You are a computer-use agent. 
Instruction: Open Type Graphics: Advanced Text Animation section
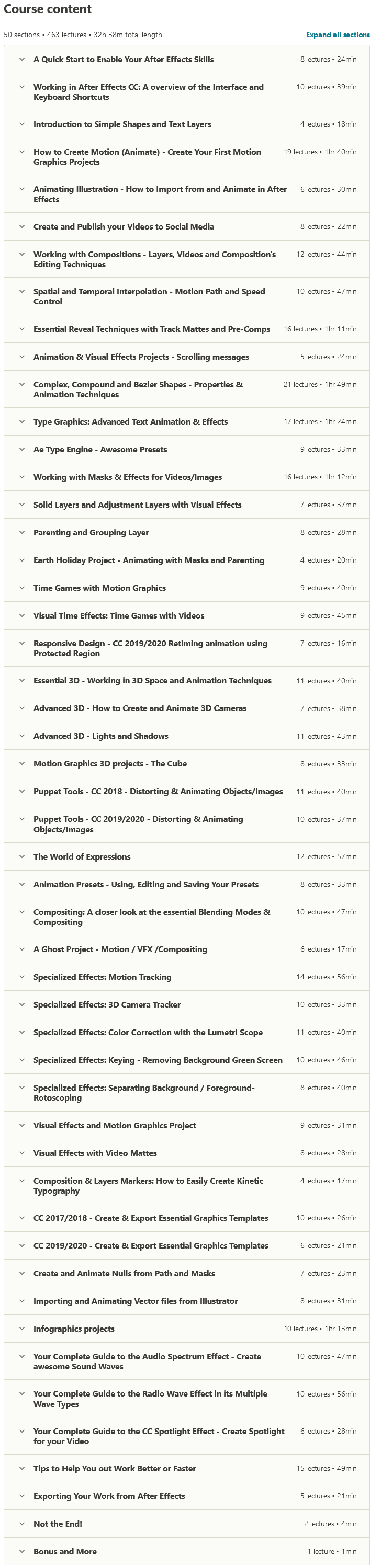130,422
